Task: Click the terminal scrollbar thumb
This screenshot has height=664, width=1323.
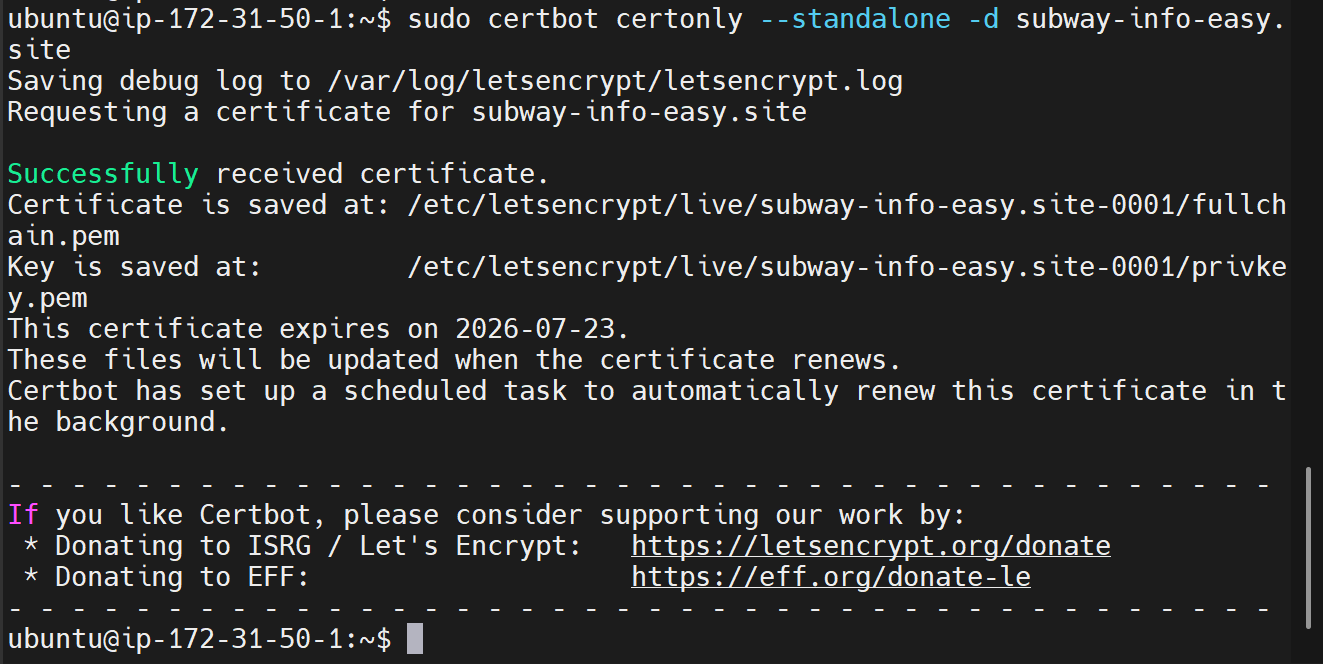Action: tap(1310, 547)
